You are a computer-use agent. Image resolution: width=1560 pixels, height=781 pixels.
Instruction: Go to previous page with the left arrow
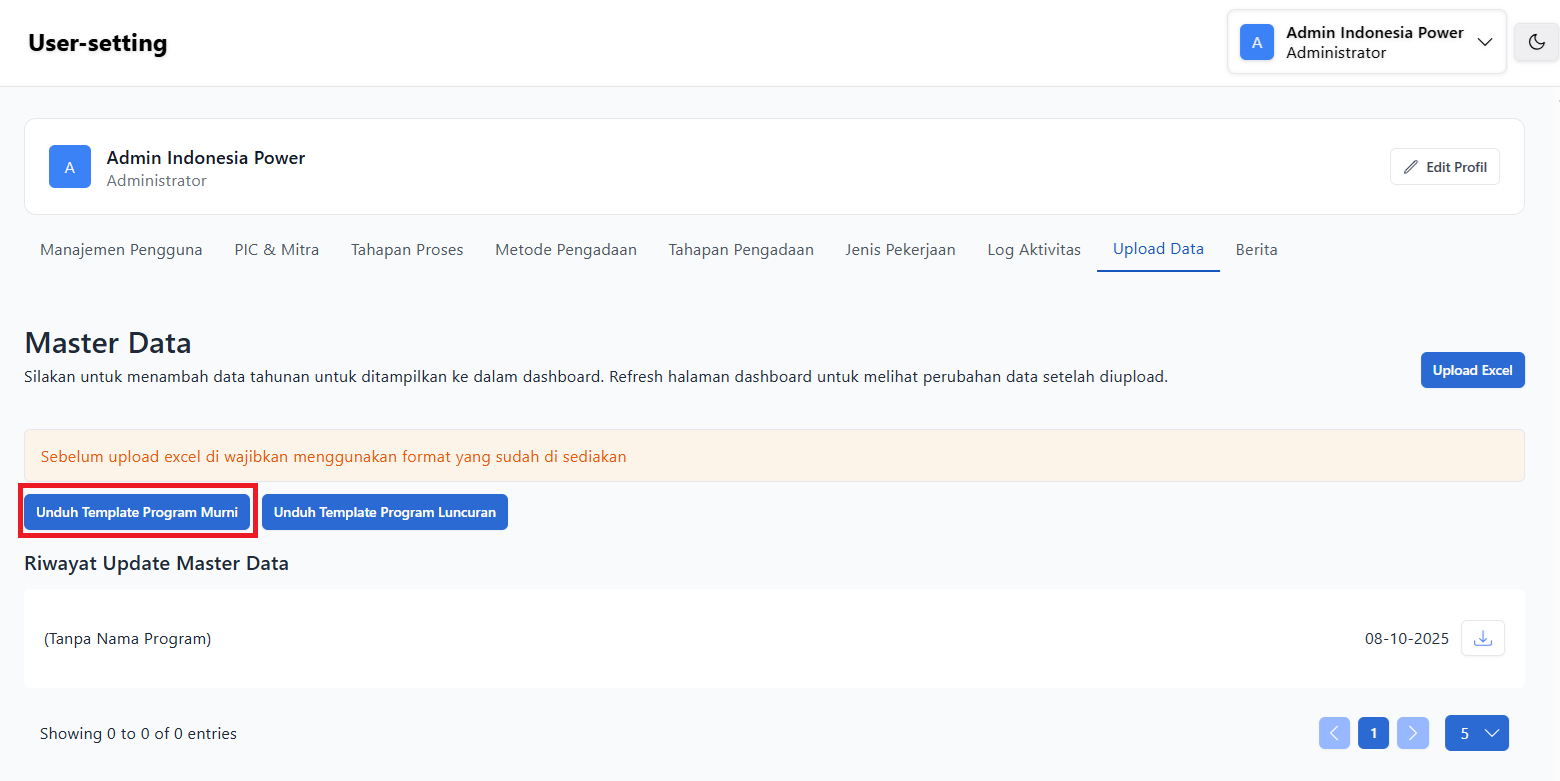pyautogui.click(x=1334, y=733)
